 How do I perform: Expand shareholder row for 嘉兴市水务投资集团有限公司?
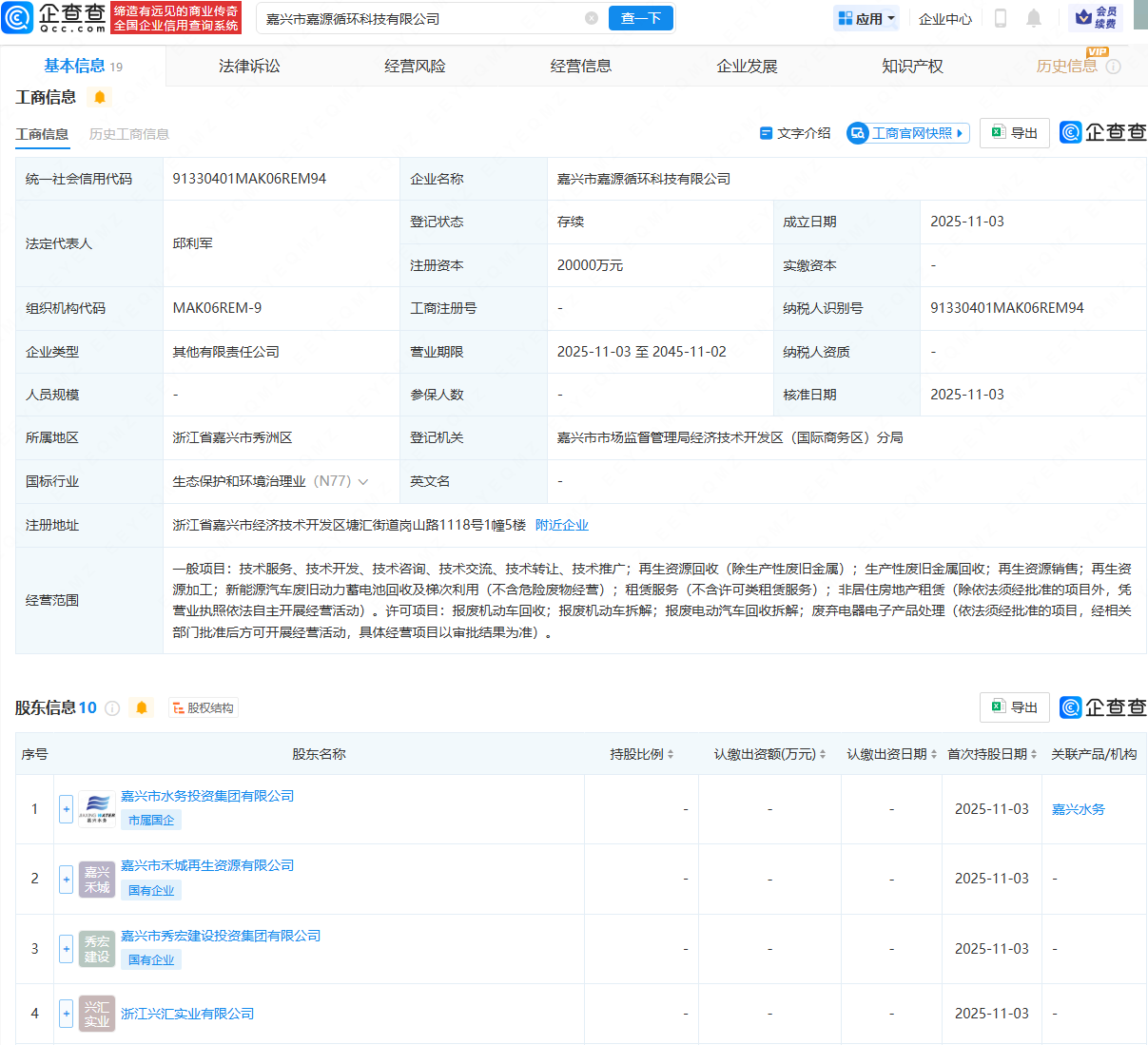tap(66, 809)
